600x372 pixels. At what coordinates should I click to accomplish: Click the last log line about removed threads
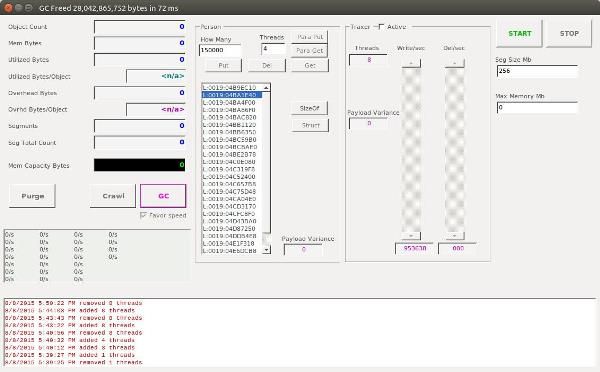[73, 362]
